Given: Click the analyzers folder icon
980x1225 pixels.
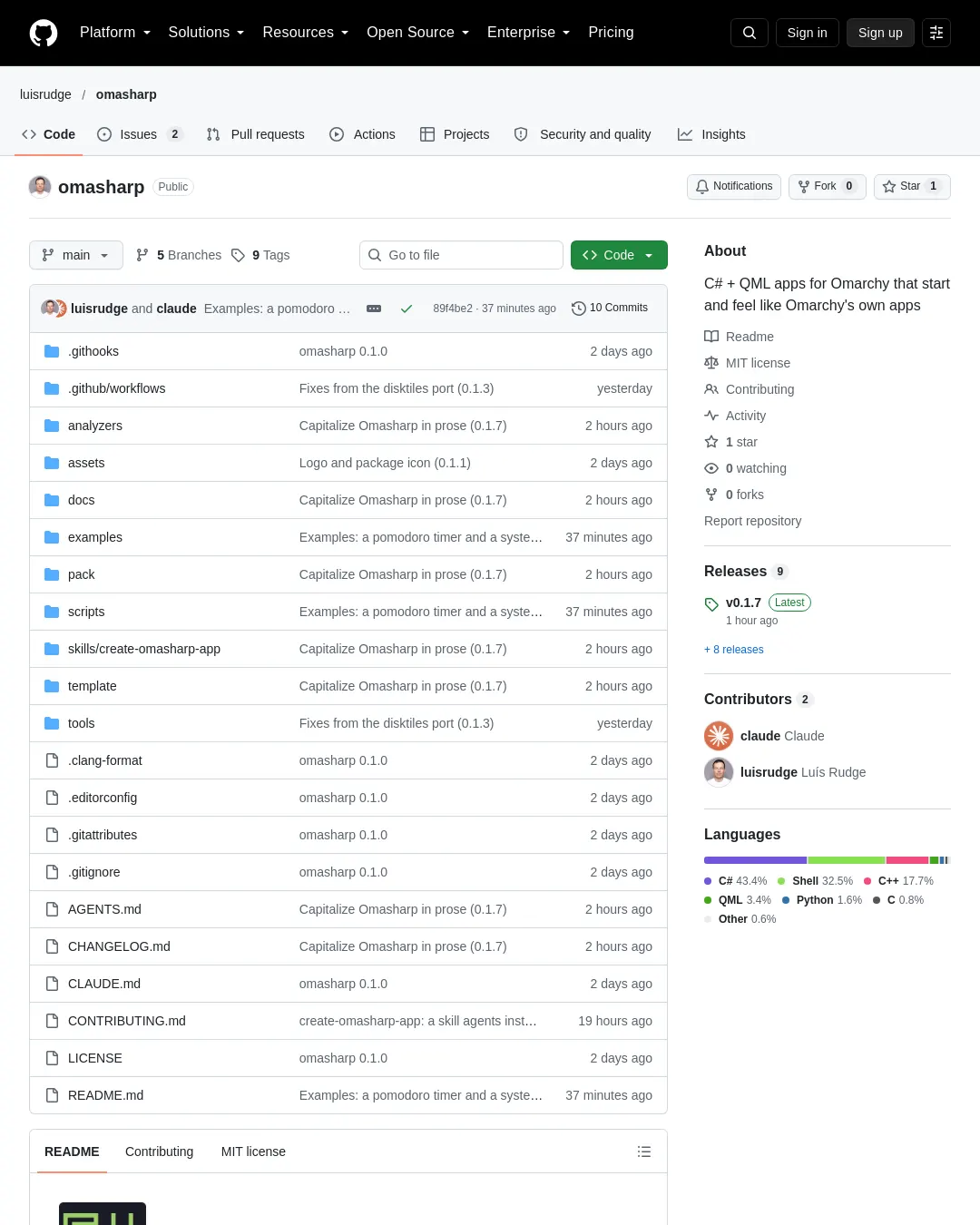Looking at the screenshot, I should (x=52, y=426).
